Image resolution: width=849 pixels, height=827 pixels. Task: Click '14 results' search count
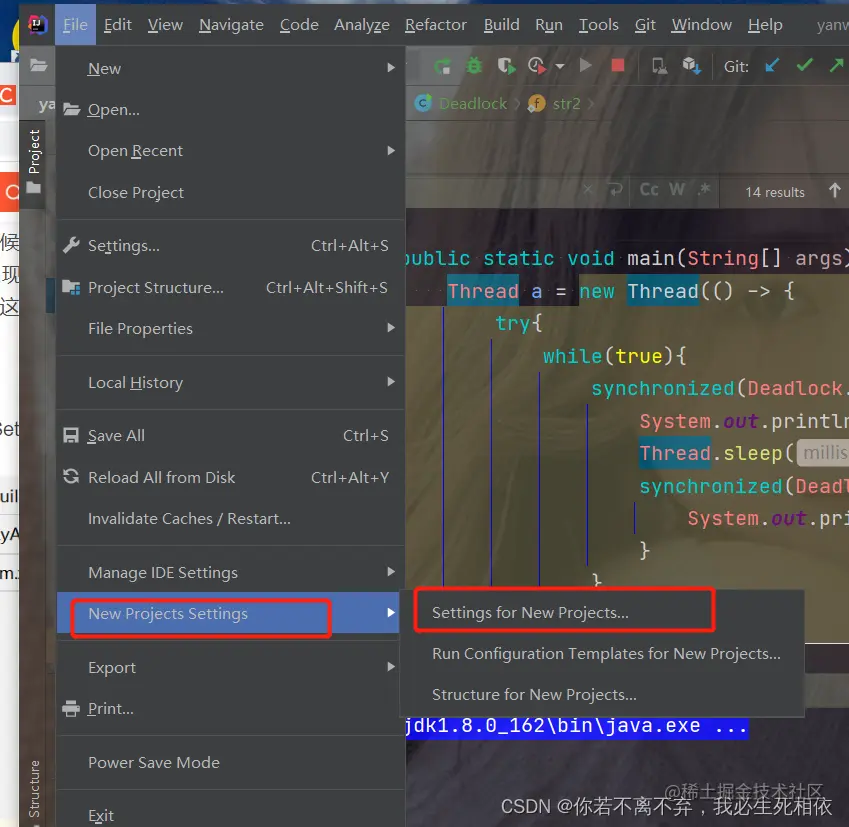tap(775, 192)
